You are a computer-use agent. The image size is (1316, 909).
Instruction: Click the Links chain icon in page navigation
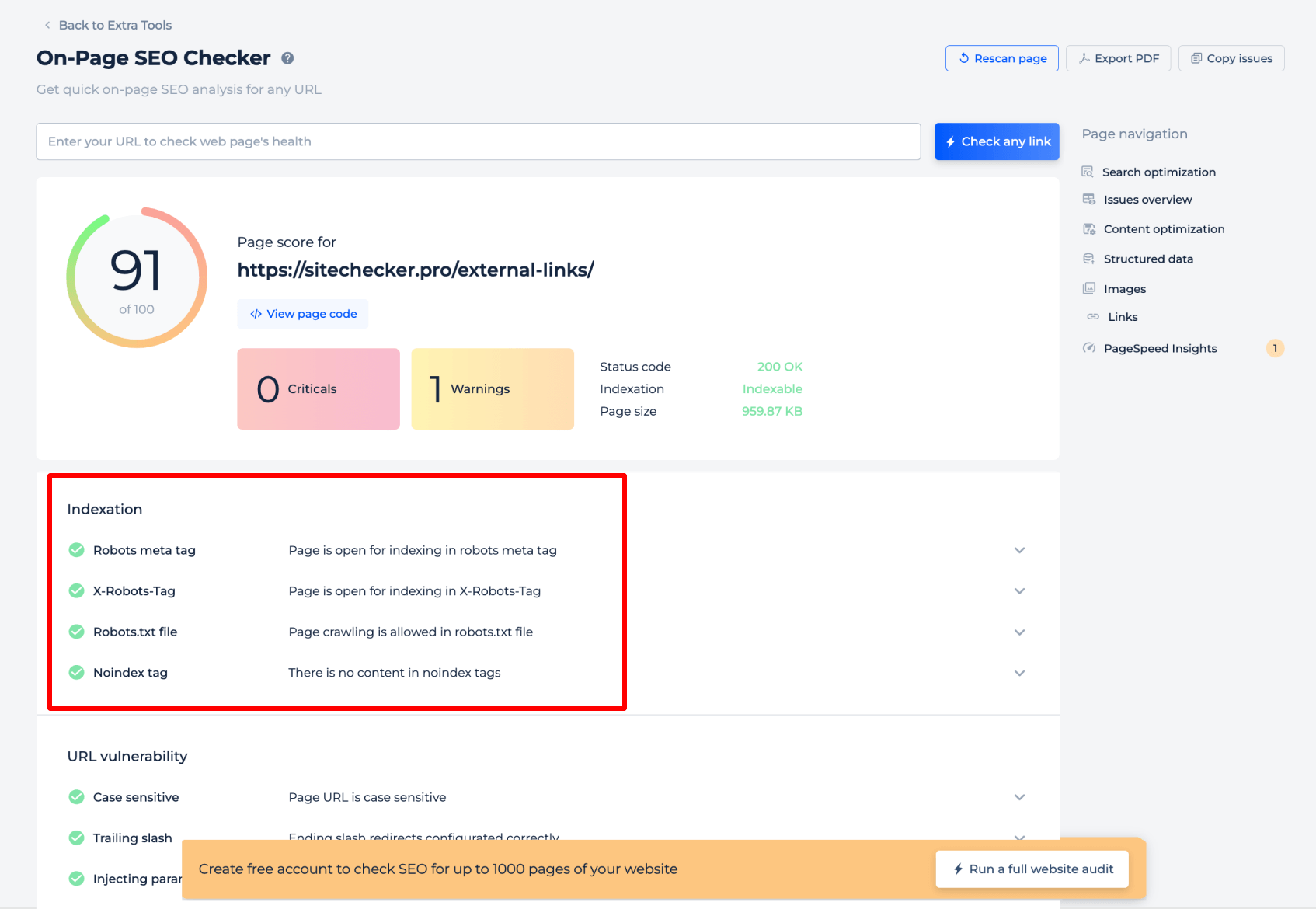click(1093, 317)
